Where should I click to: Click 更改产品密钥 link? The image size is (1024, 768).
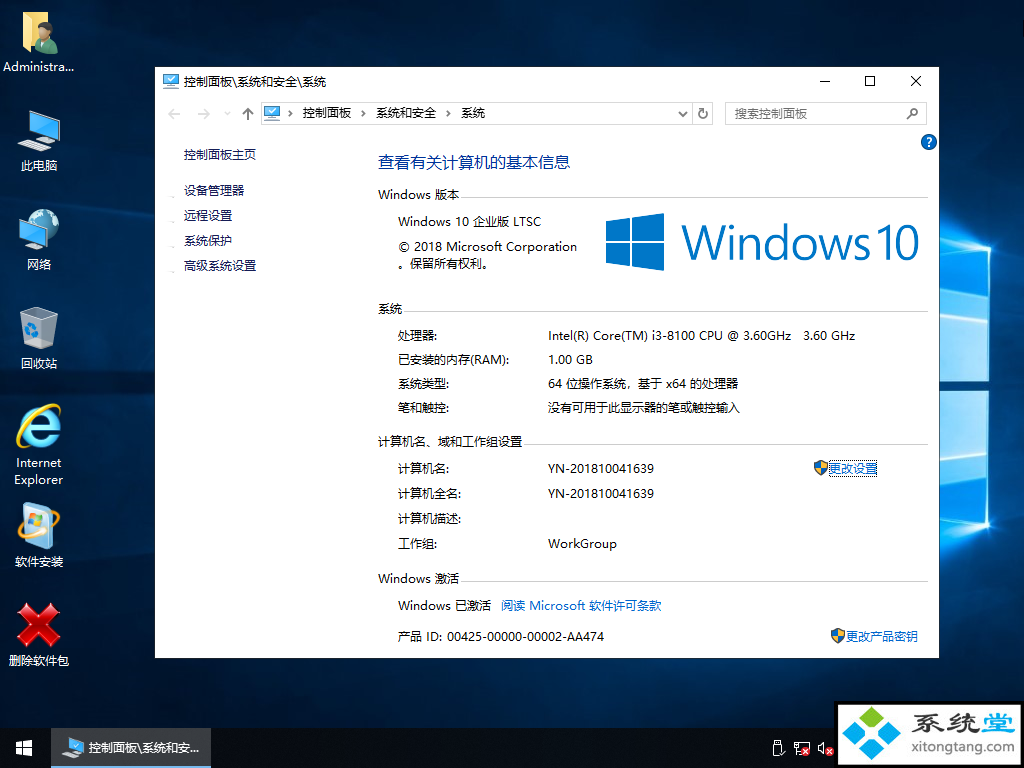coord(882,636)
